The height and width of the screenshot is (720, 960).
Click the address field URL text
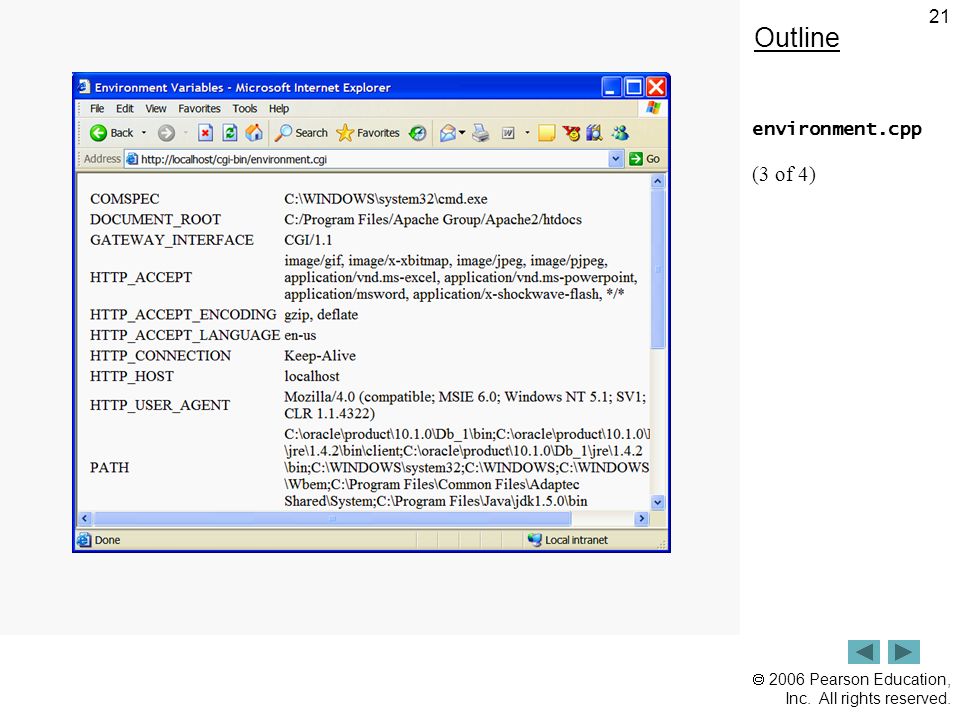tap(234, 159)
